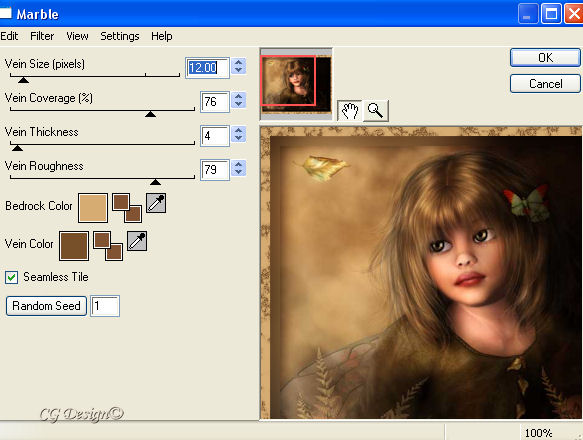Click the Vein Coverage slider handle

[150, 114]
